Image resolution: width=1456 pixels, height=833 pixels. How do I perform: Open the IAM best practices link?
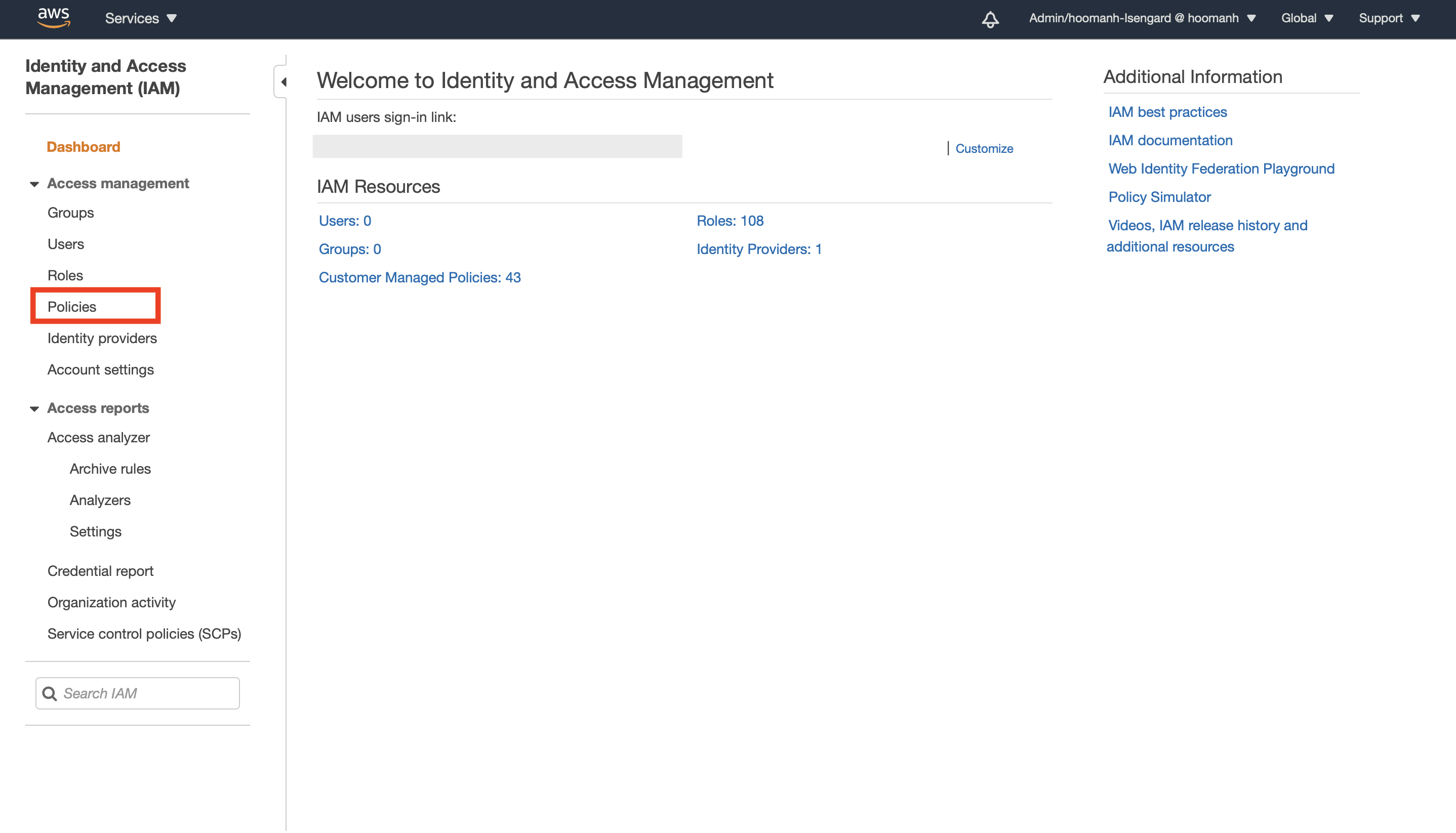1167,112
